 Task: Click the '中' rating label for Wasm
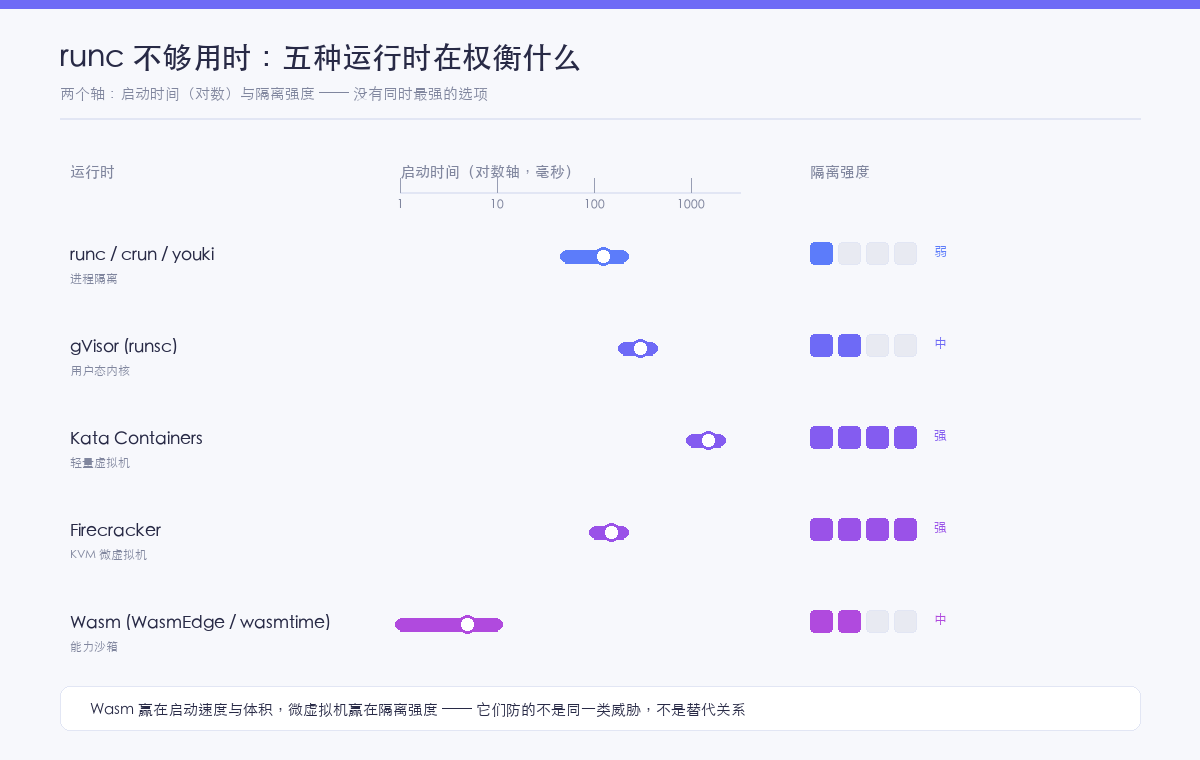940,620
